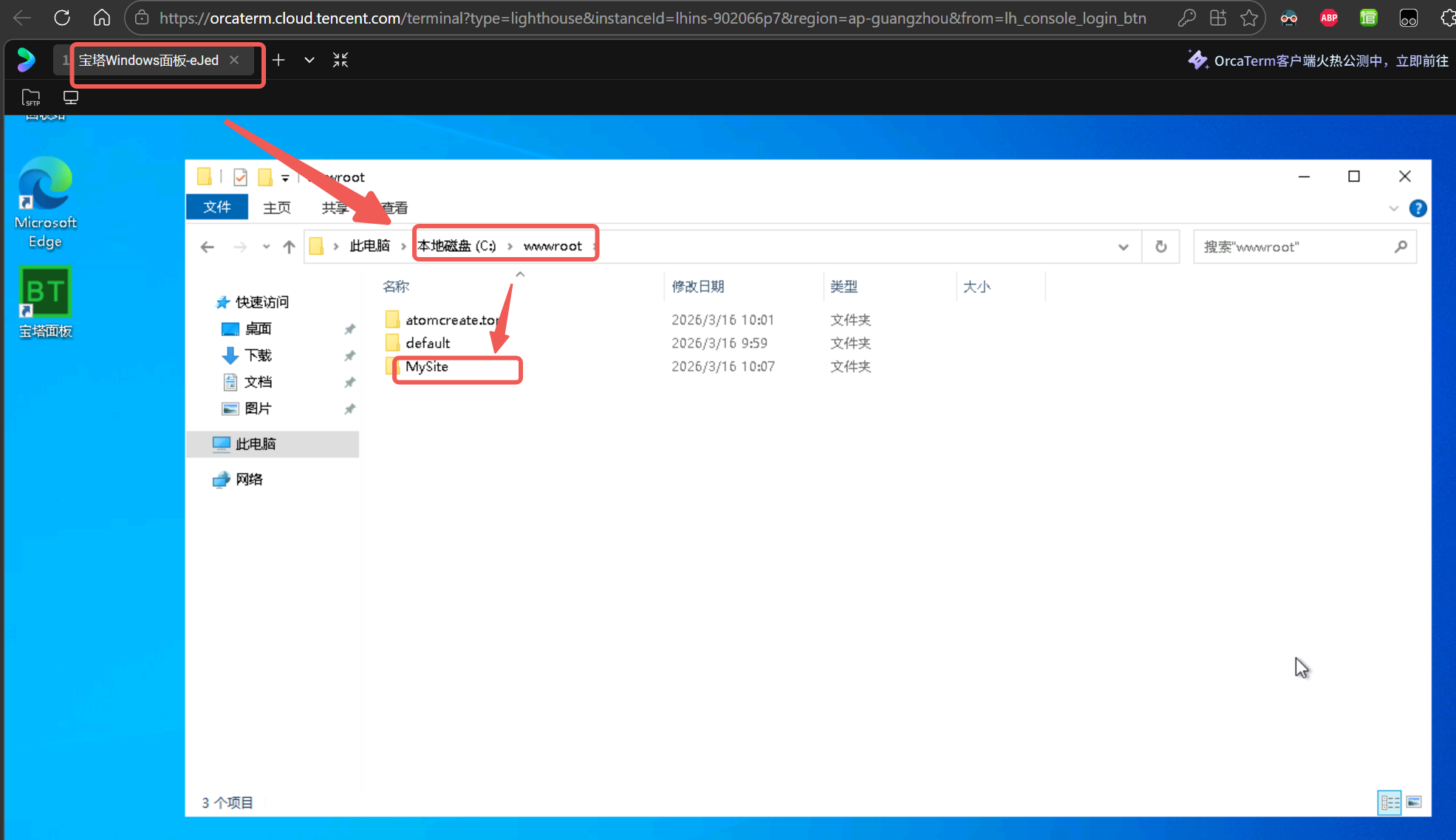Image resolution: width=1456 pixels, height=840 pixels.
Task: Switch to details list view
Action: [1390, 802]
